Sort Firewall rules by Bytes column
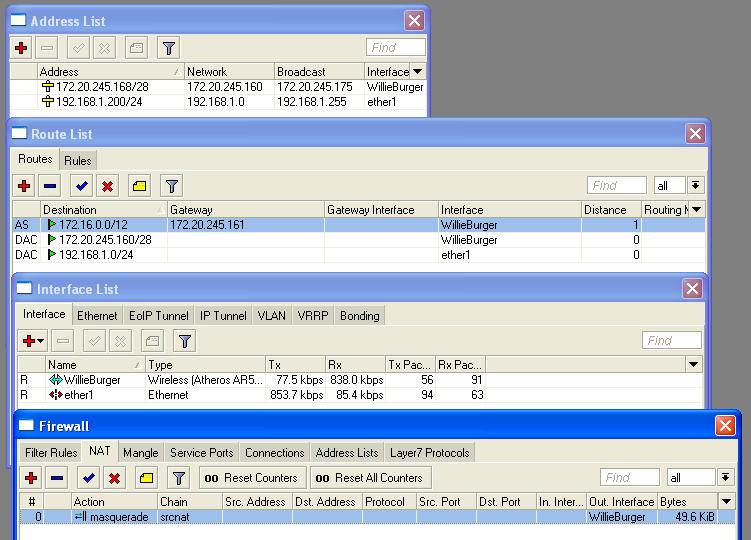The width and height of the screenshot is (751, 540). click(687, 502)
